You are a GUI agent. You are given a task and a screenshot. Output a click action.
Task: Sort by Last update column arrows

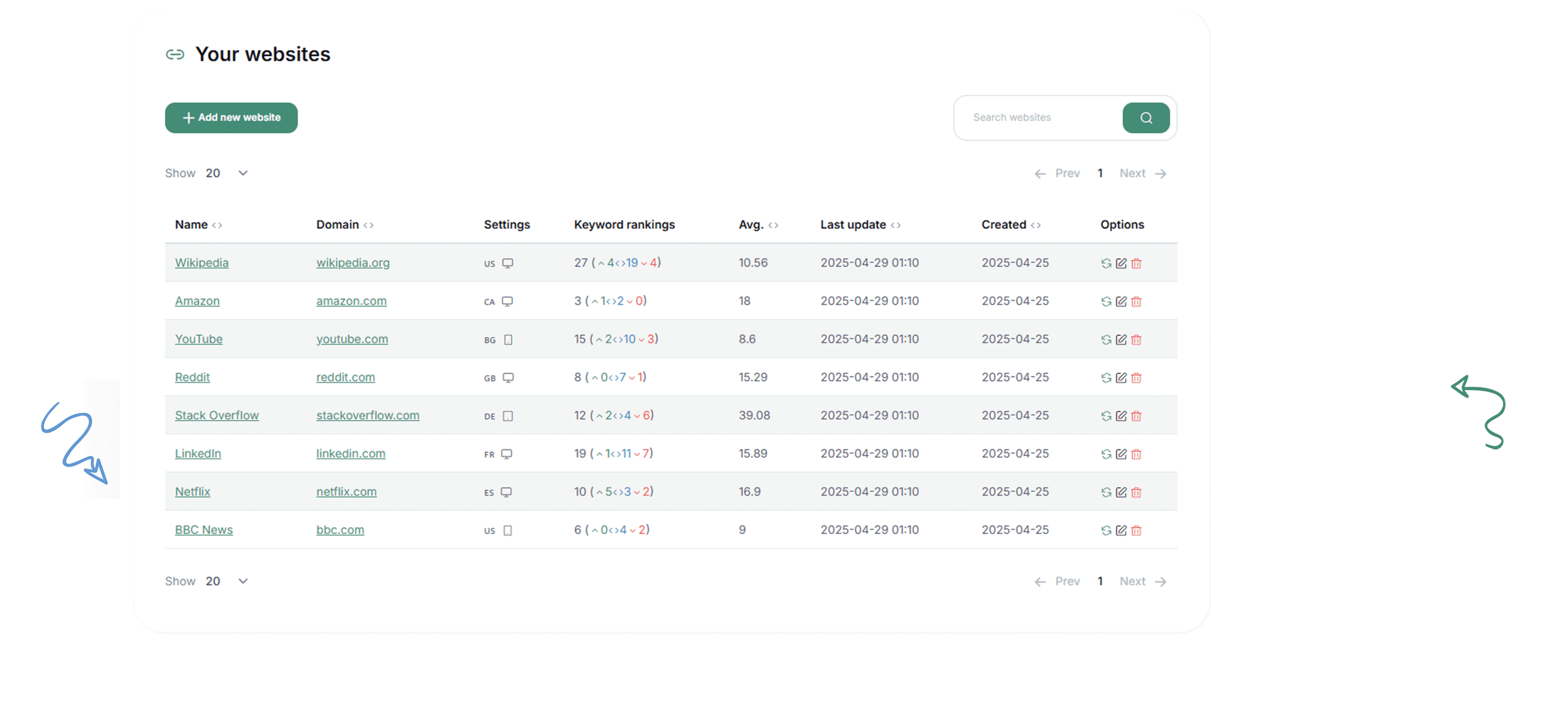pyautogui.click(x=895, y=225)
